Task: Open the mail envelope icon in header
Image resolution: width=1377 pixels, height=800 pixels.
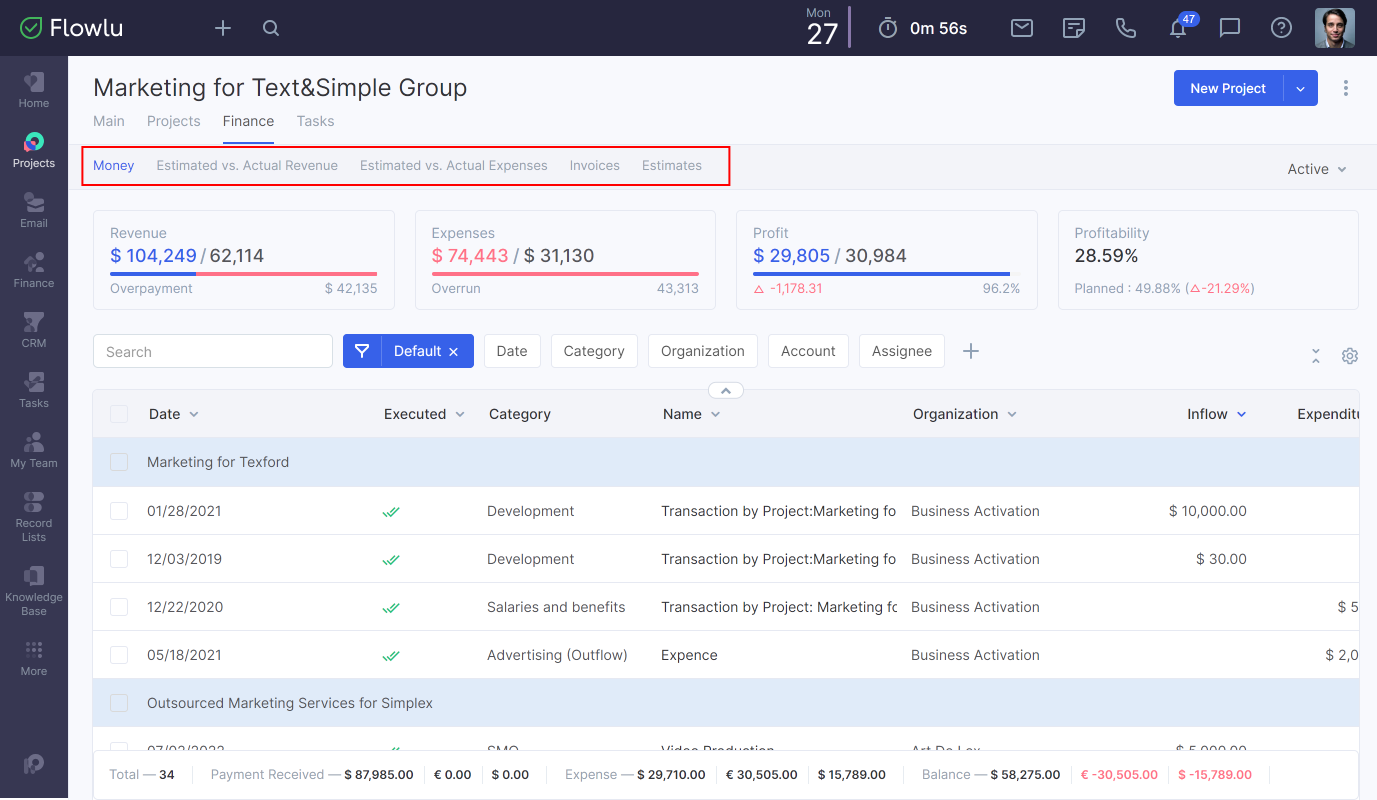Action: tap(1022, 28)
